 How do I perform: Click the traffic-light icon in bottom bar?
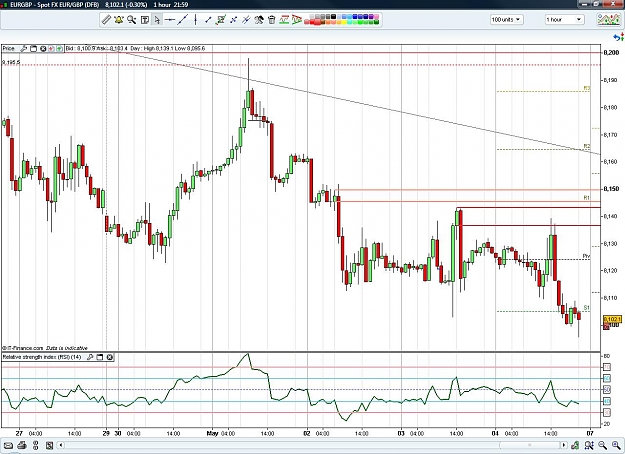click(x=35, y=445)
